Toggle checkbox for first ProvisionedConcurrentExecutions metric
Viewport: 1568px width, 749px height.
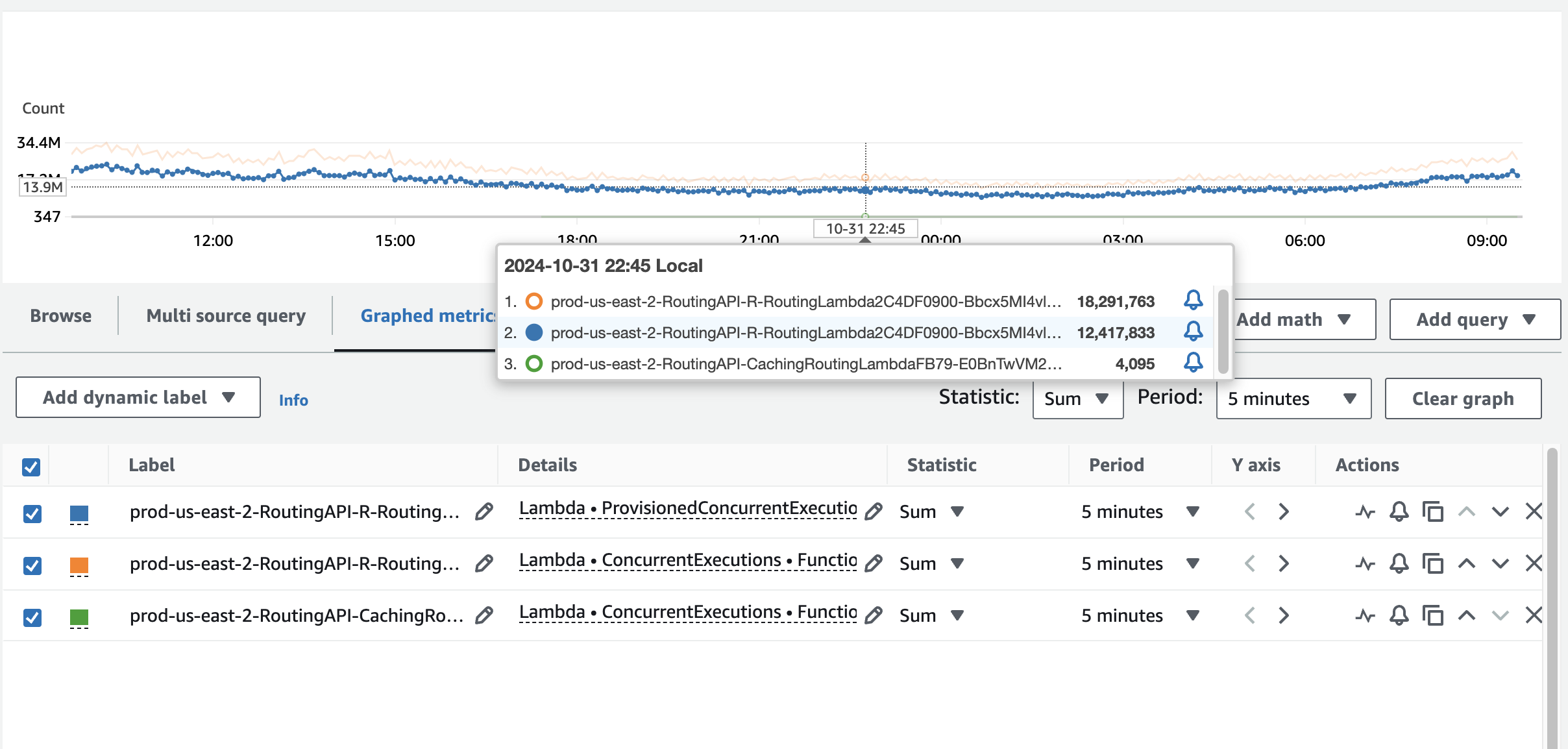(x=31, y=511)
